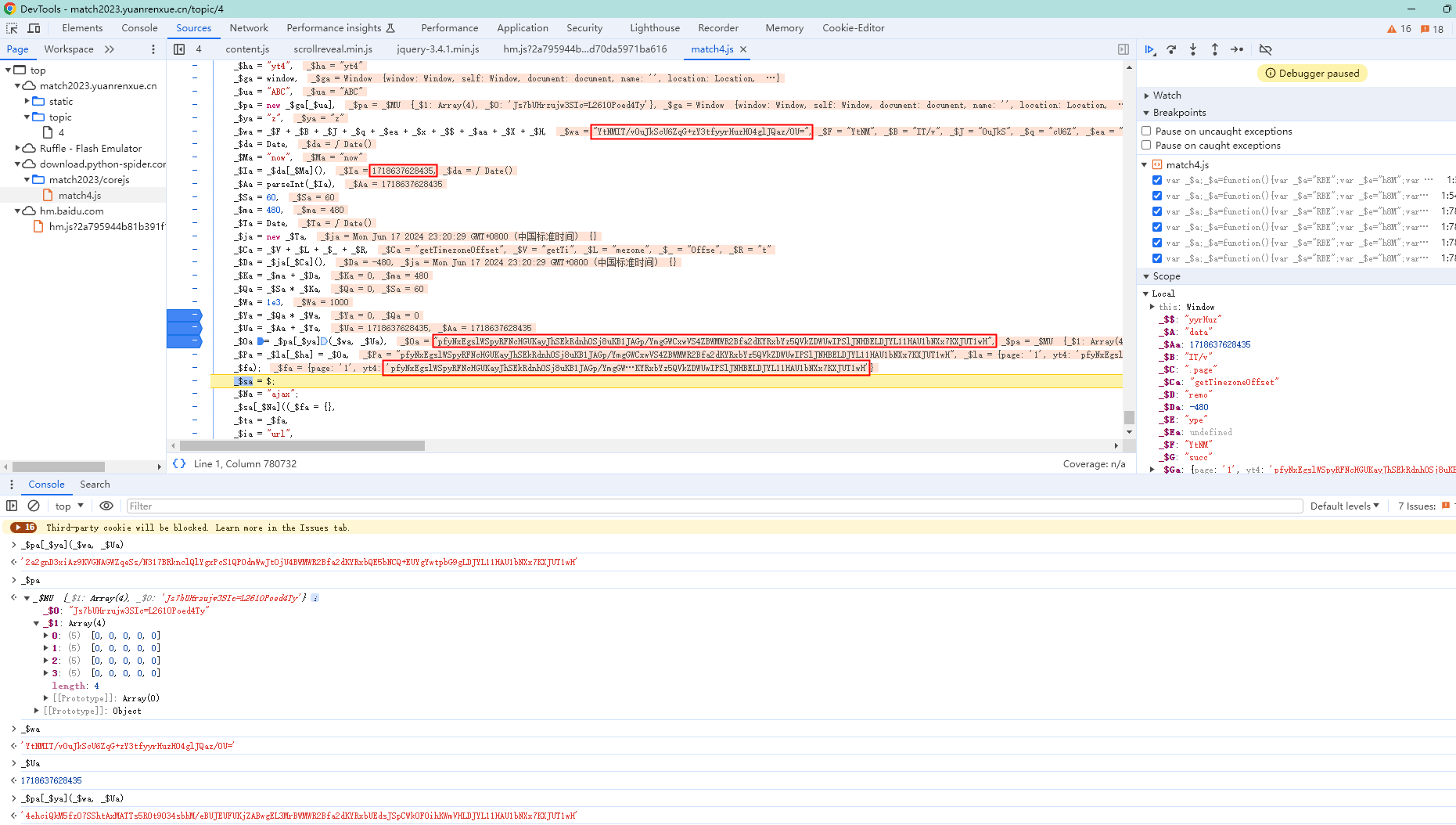This screenshot has width=1456, height=825.
Task: Collapse the Local scope group
Action: [x=1146, y=294]
